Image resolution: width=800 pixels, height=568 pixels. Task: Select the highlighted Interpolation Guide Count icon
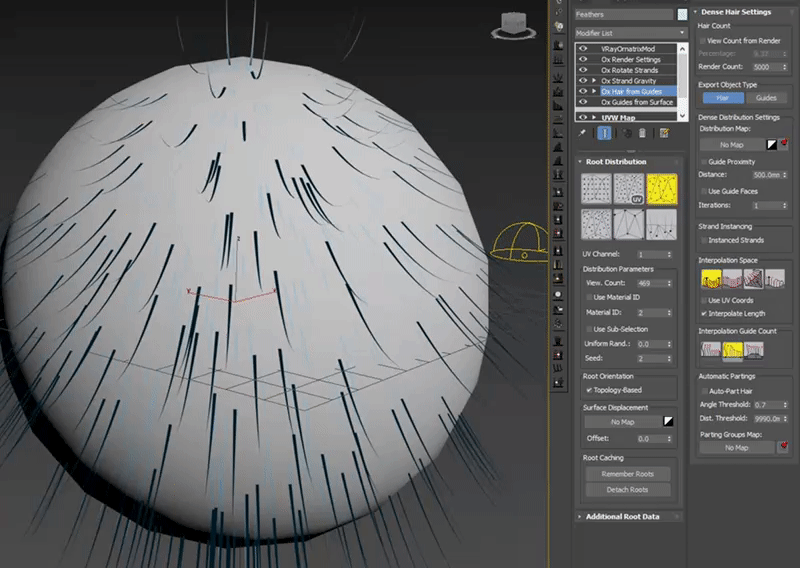point(734,348)
